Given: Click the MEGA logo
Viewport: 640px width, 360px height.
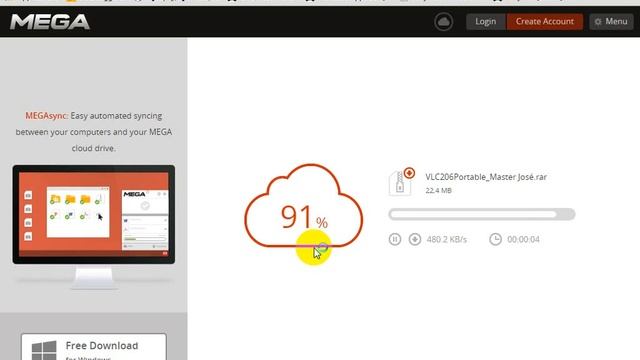Looking at the screenshot, I should click(x=50, y=22).
